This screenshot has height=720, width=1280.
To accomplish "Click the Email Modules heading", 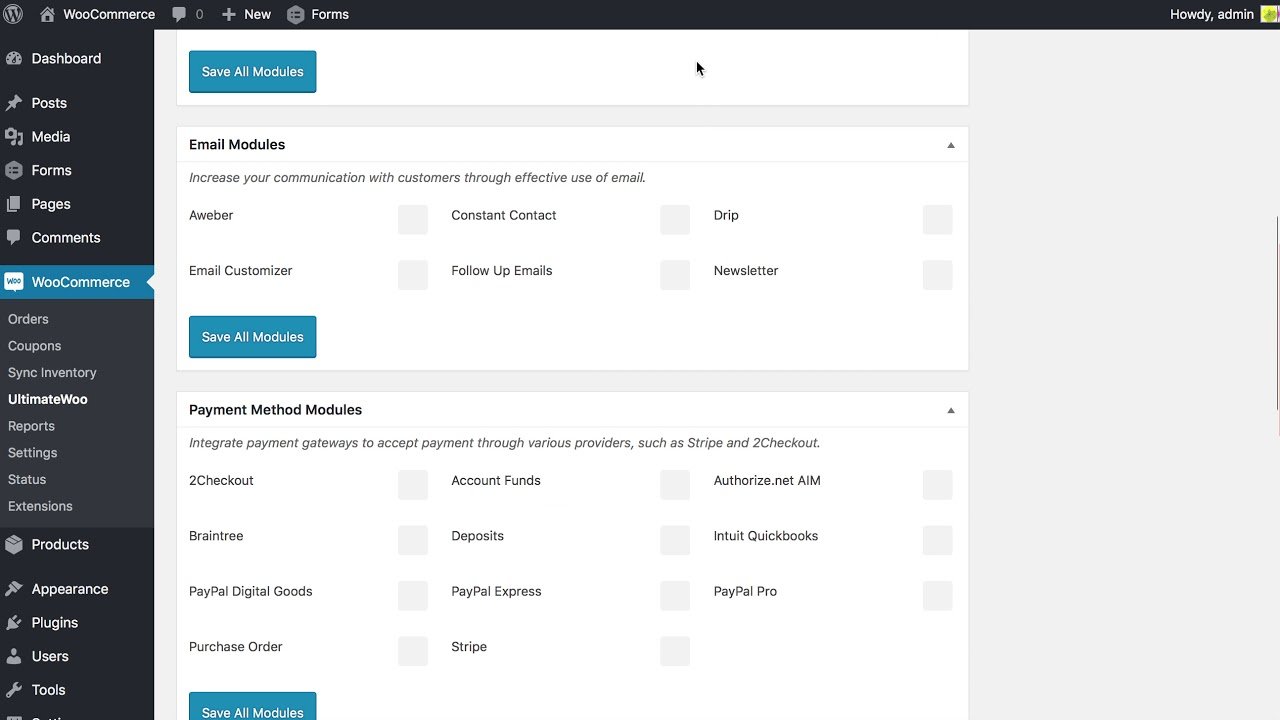I will 237,144.
